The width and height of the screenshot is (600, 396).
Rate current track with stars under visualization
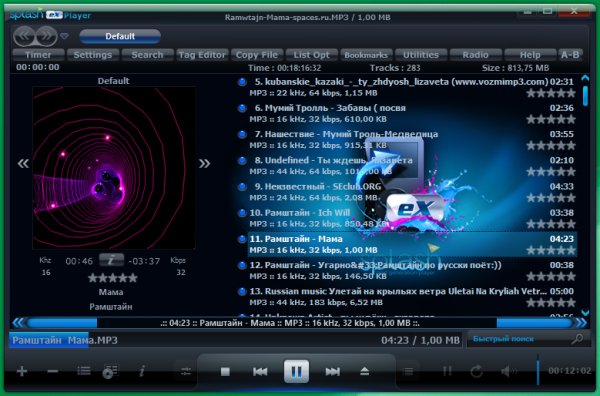pos(112,278)
